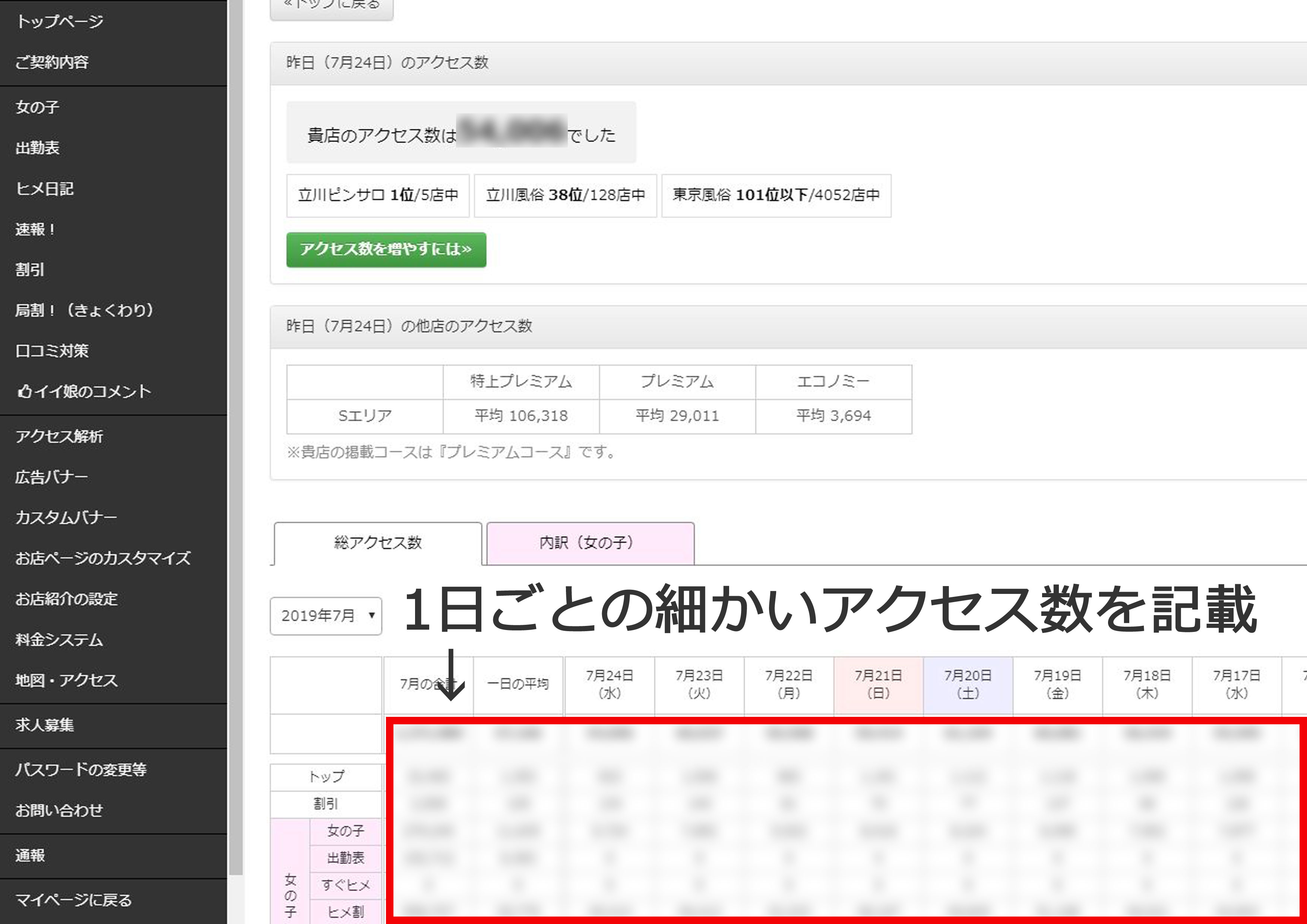Go to 速報！ in the sidebar

click(35, 229)
